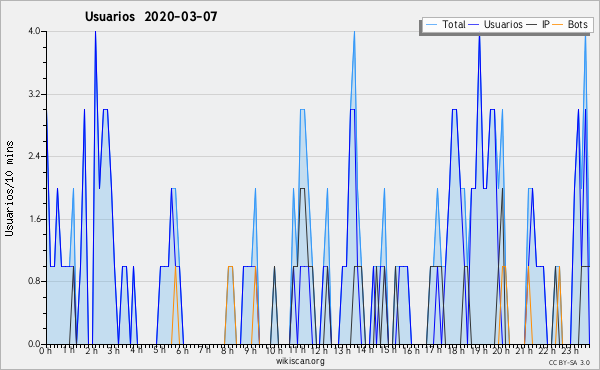Click the y-axis label 'Usuarios/10 mins'
The image size is (600, 370).
tap(9, 188)
